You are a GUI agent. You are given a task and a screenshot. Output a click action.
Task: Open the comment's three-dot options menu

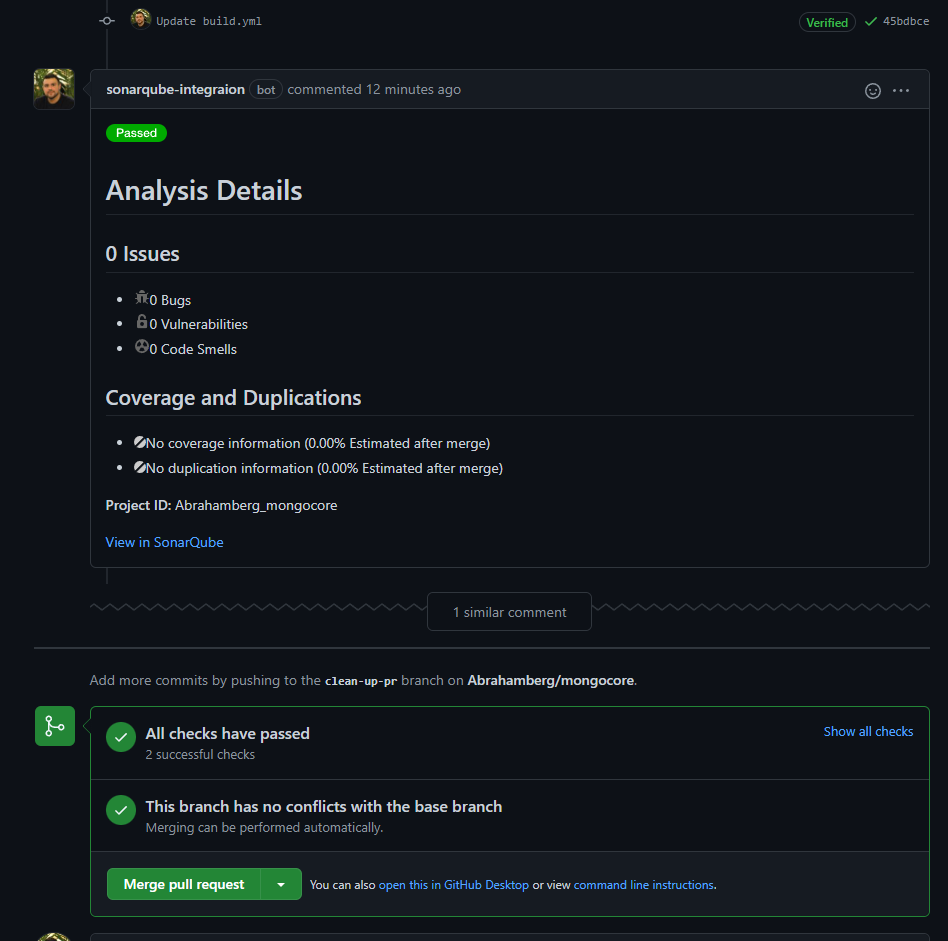point(900,91)
